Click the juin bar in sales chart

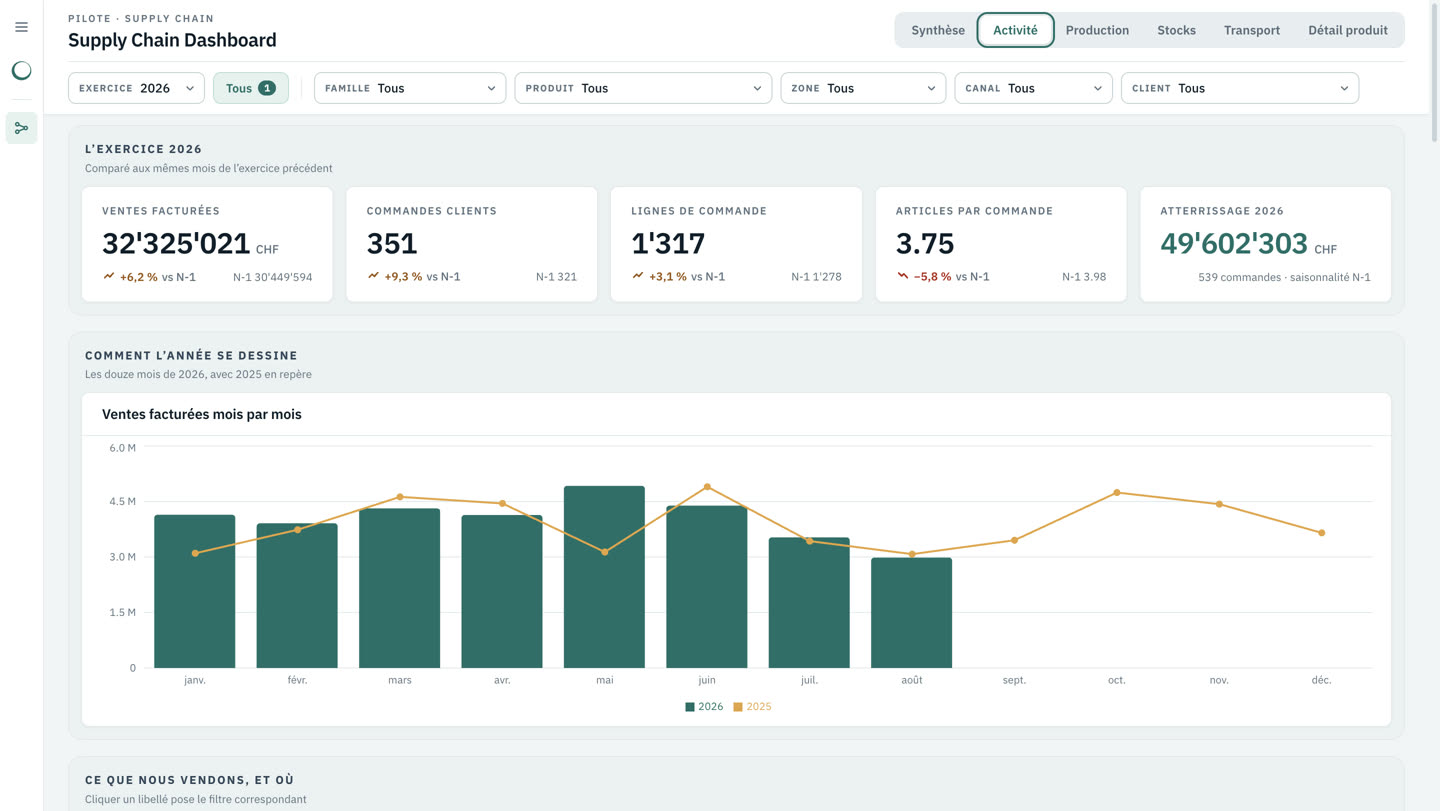[707, 587]
